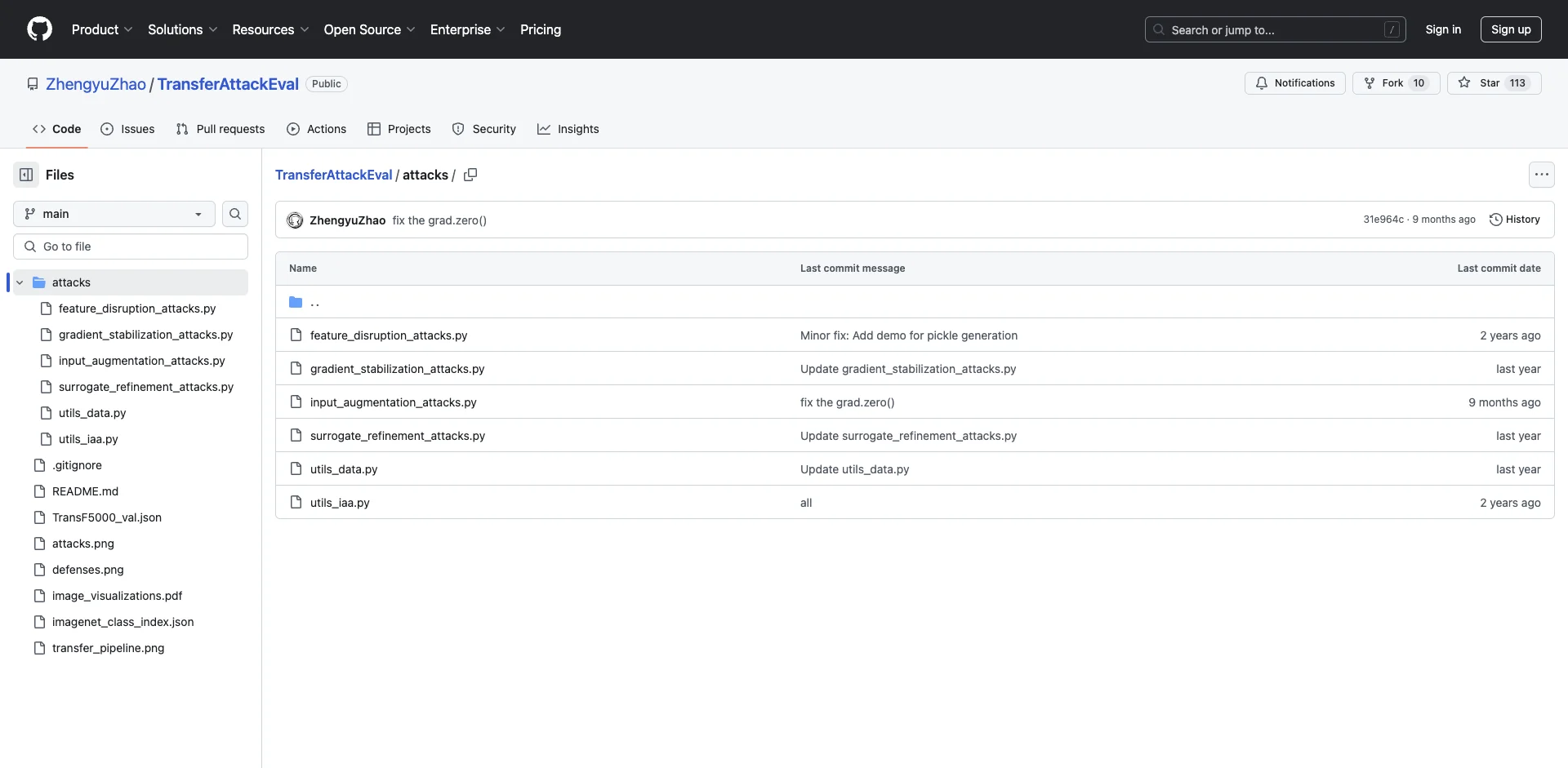Open commit 31e964c link
The height and width of the screenshot is (768, 1568).
[x=1383, y=220]
